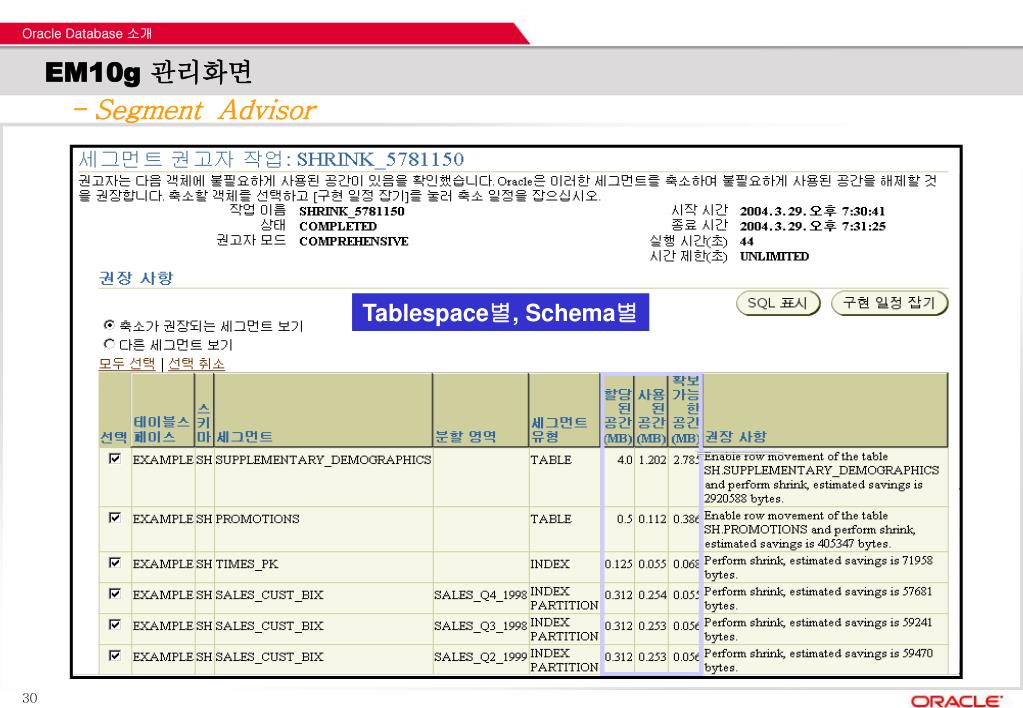Click the SQL 표시 button
Viewport: 1023px width, 708px height.
[x=777, y=303]
